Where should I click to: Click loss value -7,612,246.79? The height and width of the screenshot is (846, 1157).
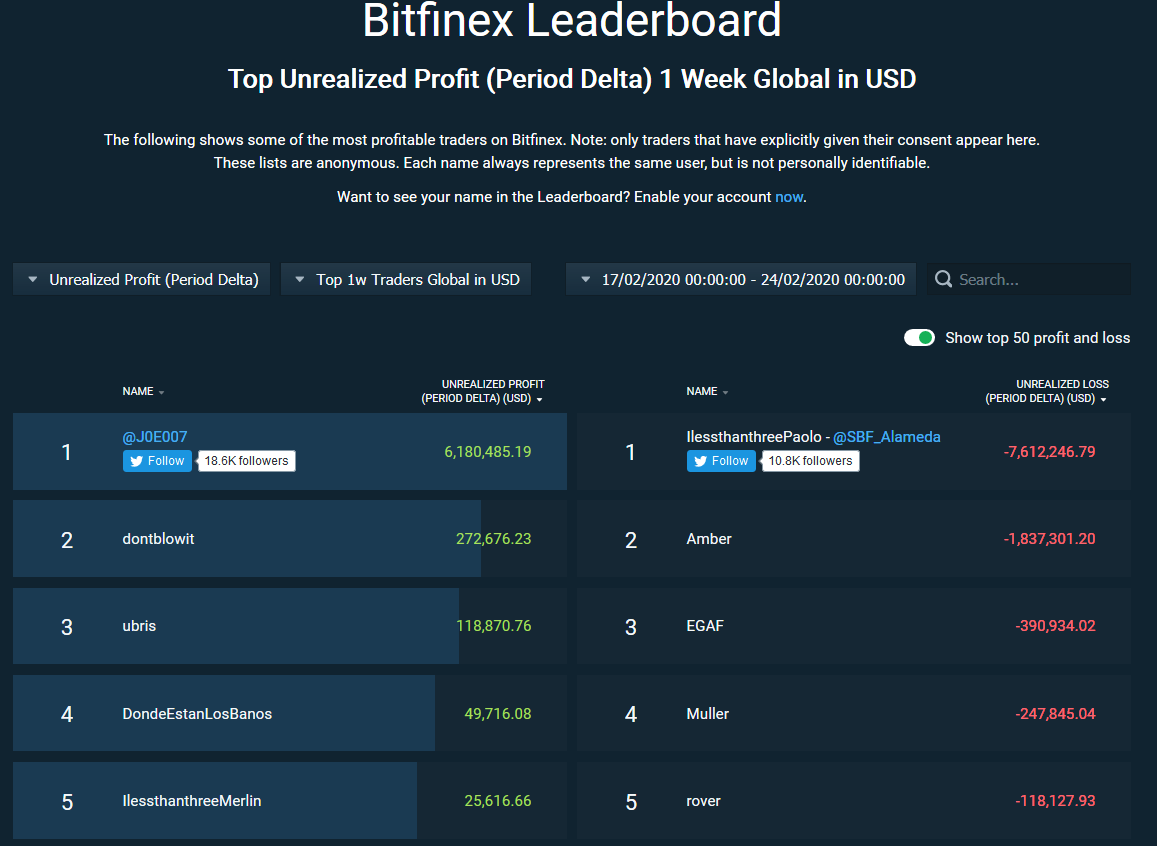tap(1049, 451)
